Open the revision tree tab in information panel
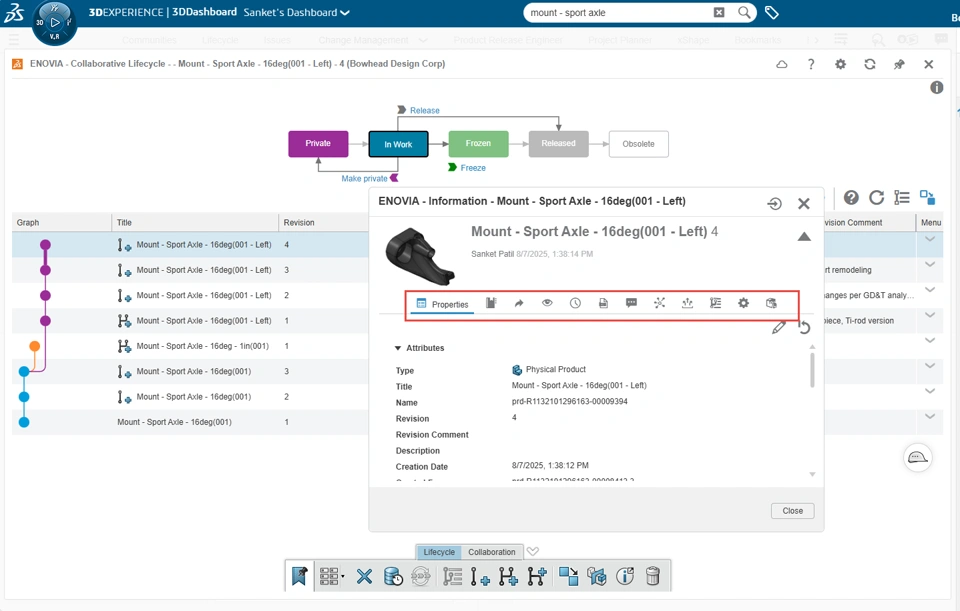 (715, 303)
